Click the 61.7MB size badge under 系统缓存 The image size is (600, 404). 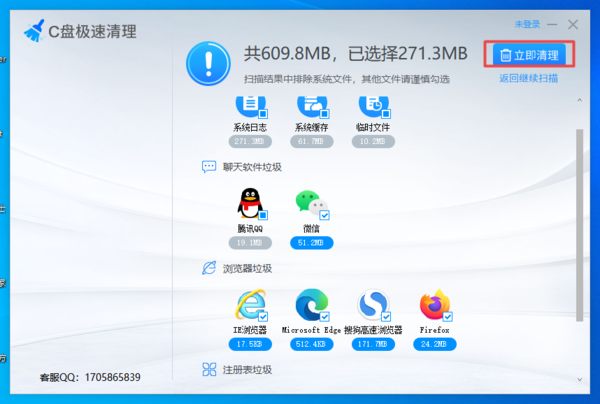(312, 141)
